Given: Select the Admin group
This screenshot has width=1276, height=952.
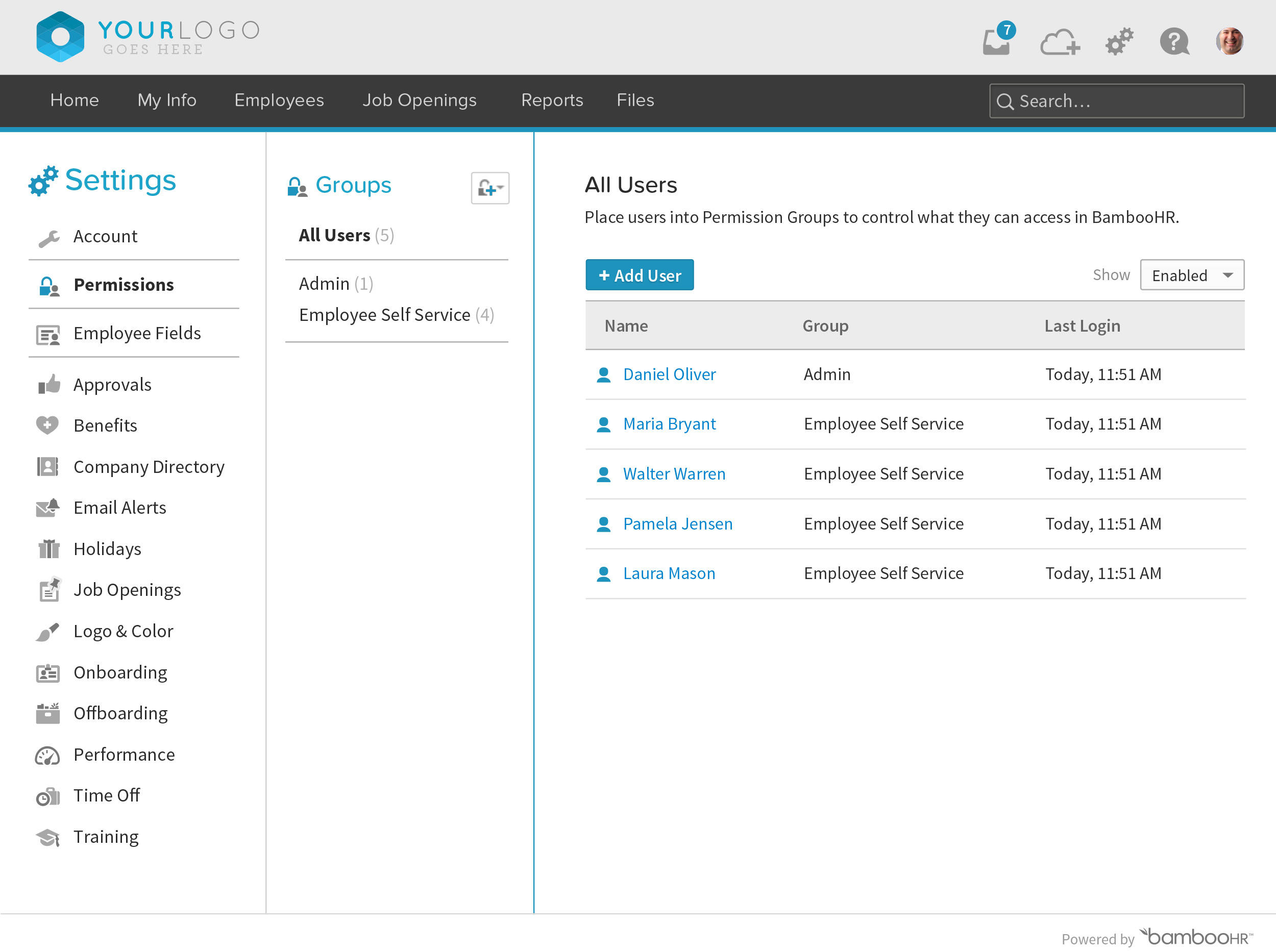Looking at the screenshot, I should click(x=324, y=284).
